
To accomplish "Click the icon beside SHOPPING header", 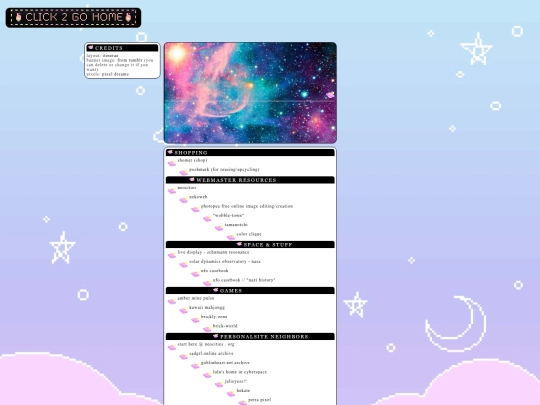I will 170,152.
